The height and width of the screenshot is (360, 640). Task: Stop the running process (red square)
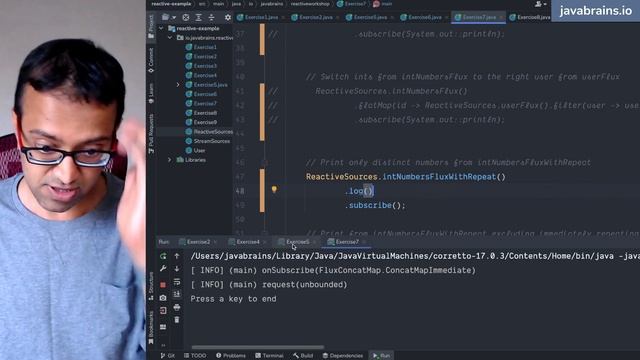pyautogui.click(x=163, y=284)
